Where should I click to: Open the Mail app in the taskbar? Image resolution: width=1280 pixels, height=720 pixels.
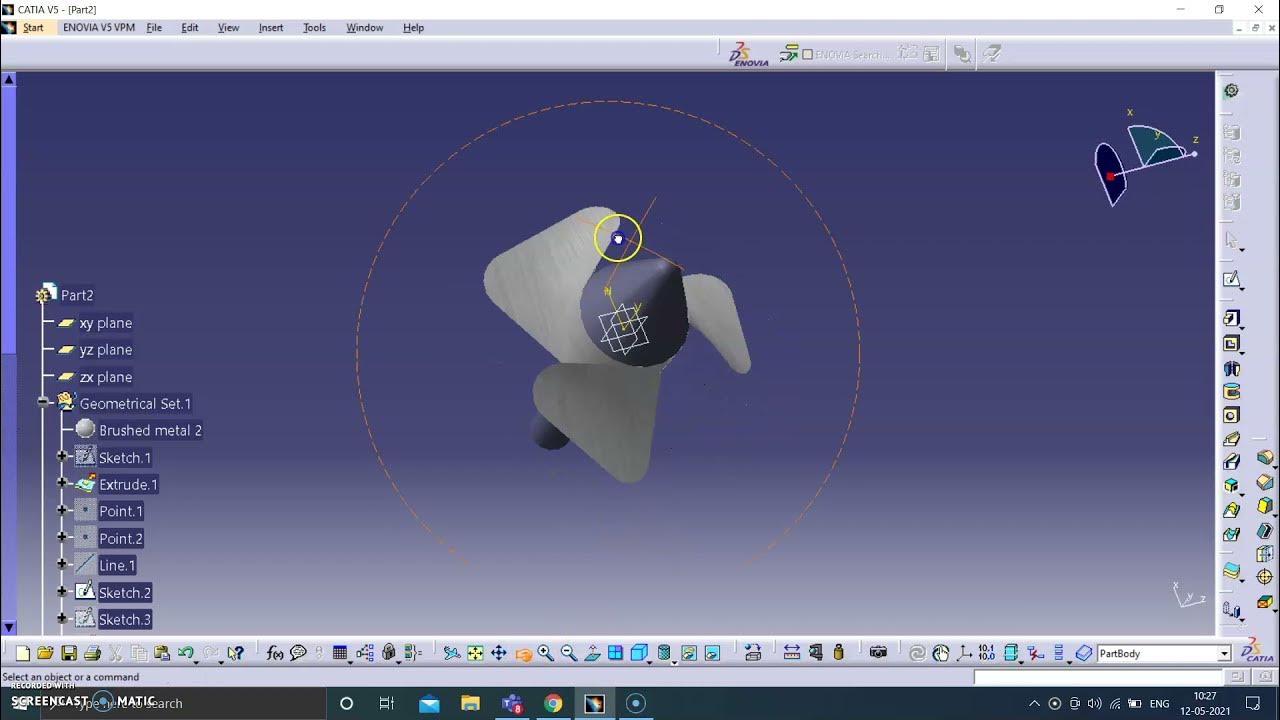[x=429, y=703]
